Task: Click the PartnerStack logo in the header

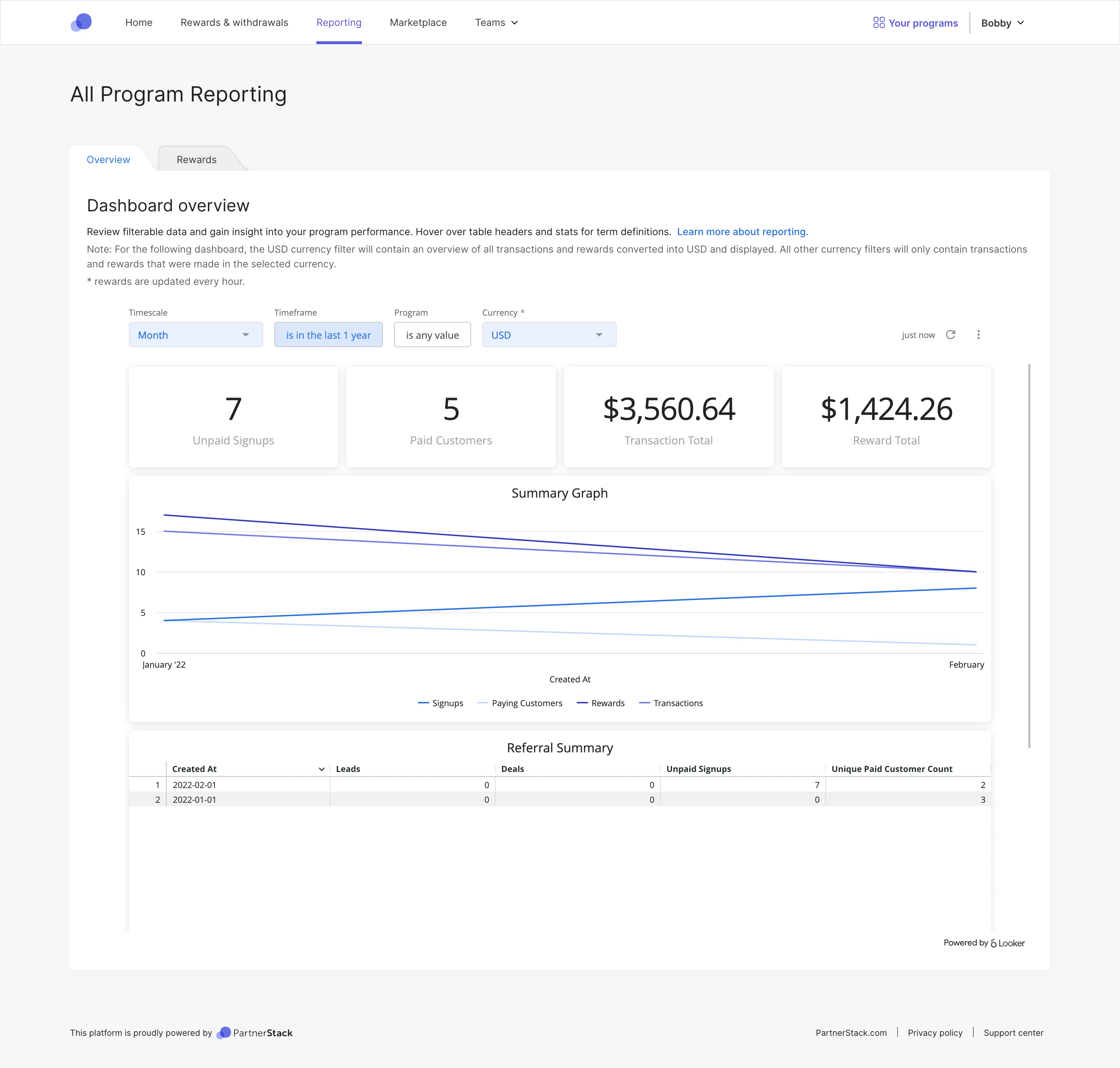Action: click(81, 23)
